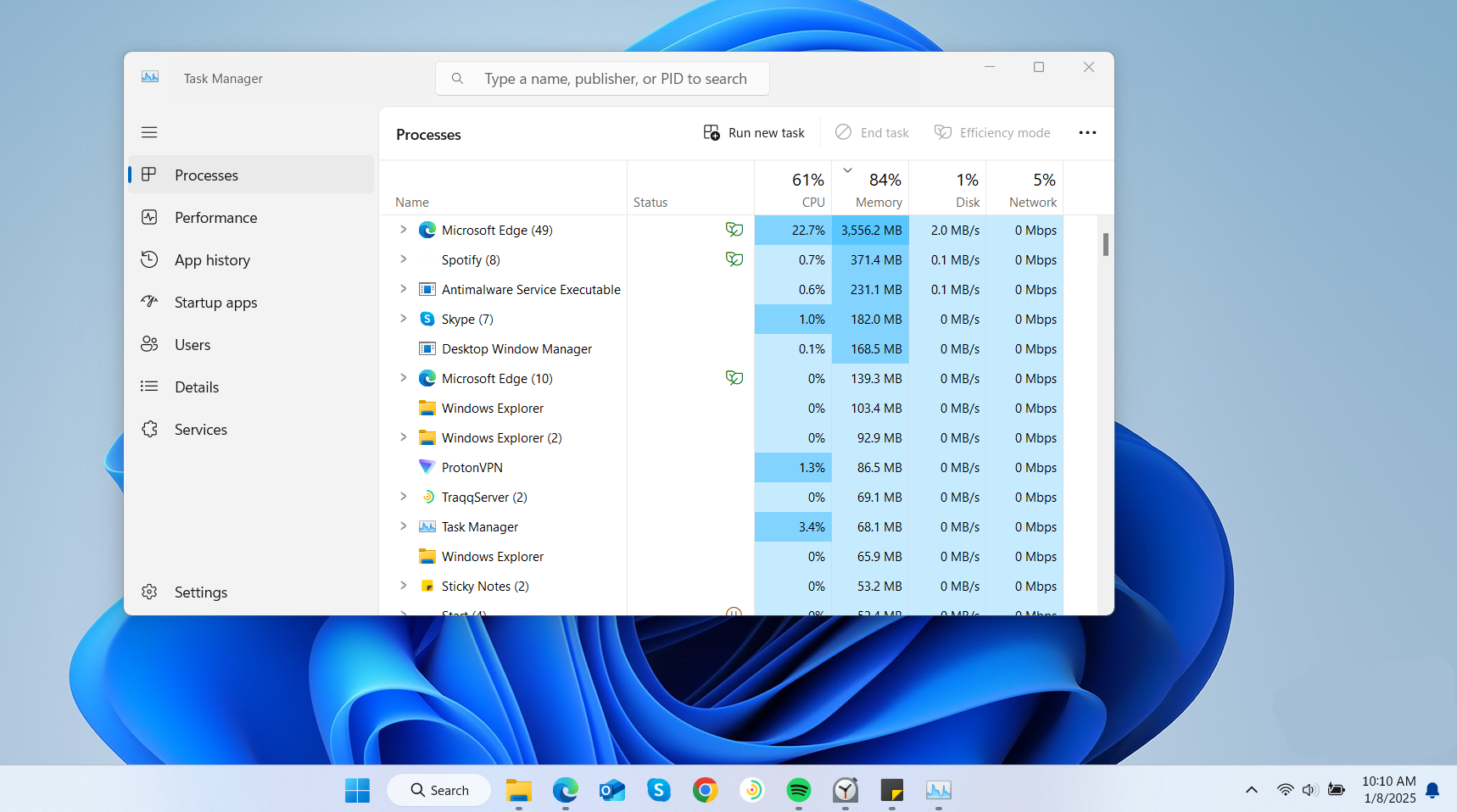
Task: Sort processes by CPU column
Action: pyautogui.click(x=793, y=188)
